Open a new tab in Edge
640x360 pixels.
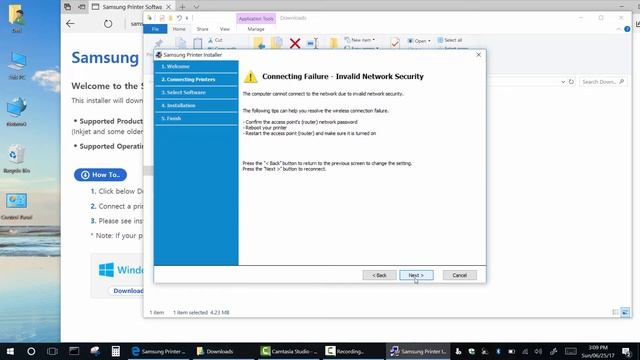click(x=182, y=7)
